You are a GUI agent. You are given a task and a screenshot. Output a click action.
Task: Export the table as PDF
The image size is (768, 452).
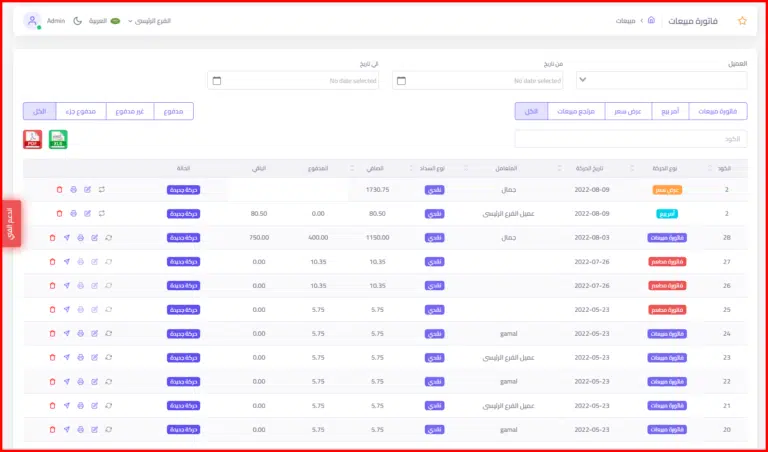click(32, 139)
